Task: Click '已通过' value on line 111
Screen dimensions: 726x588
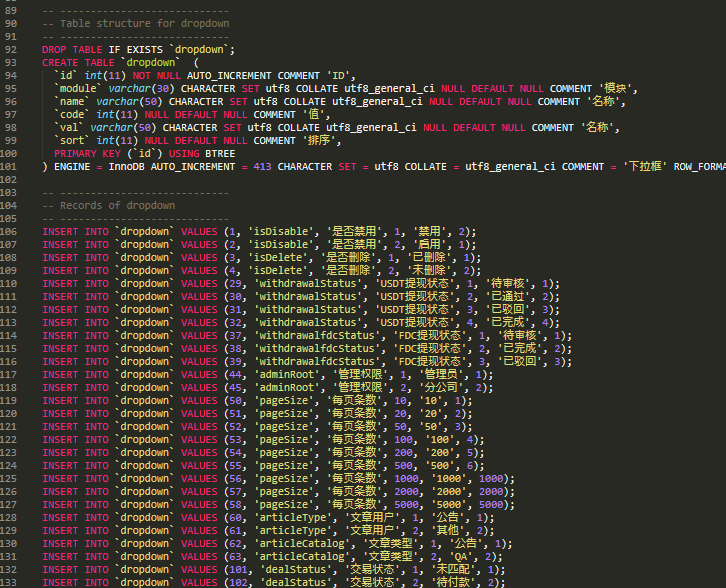Action: (510, 296)
